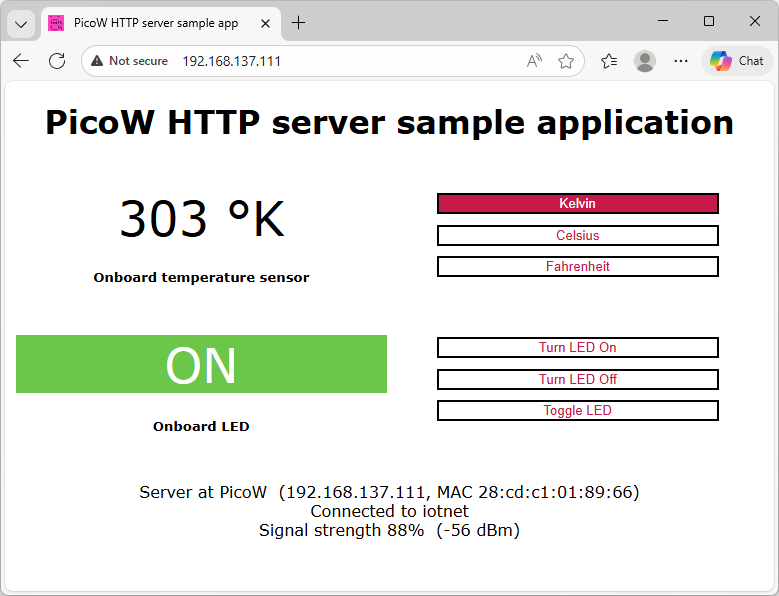Reload the page with Refresh icon
The height and width of the screenshot is (596, 779).
click(x=57, y=61)
